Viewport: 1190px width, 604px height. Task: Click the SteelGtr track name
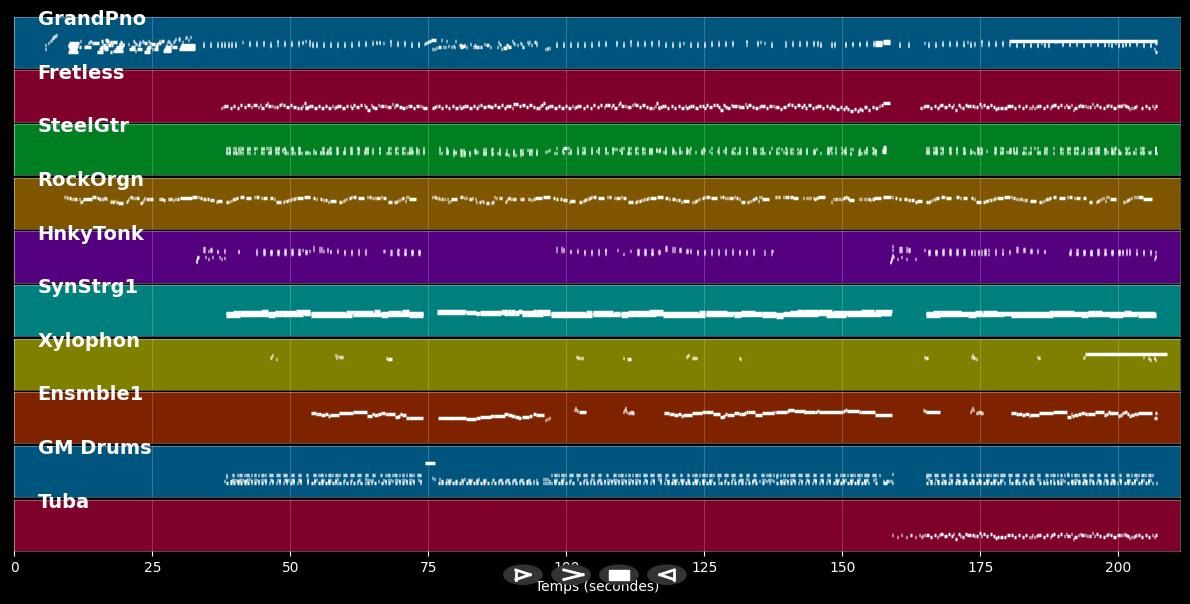point(83,126)
